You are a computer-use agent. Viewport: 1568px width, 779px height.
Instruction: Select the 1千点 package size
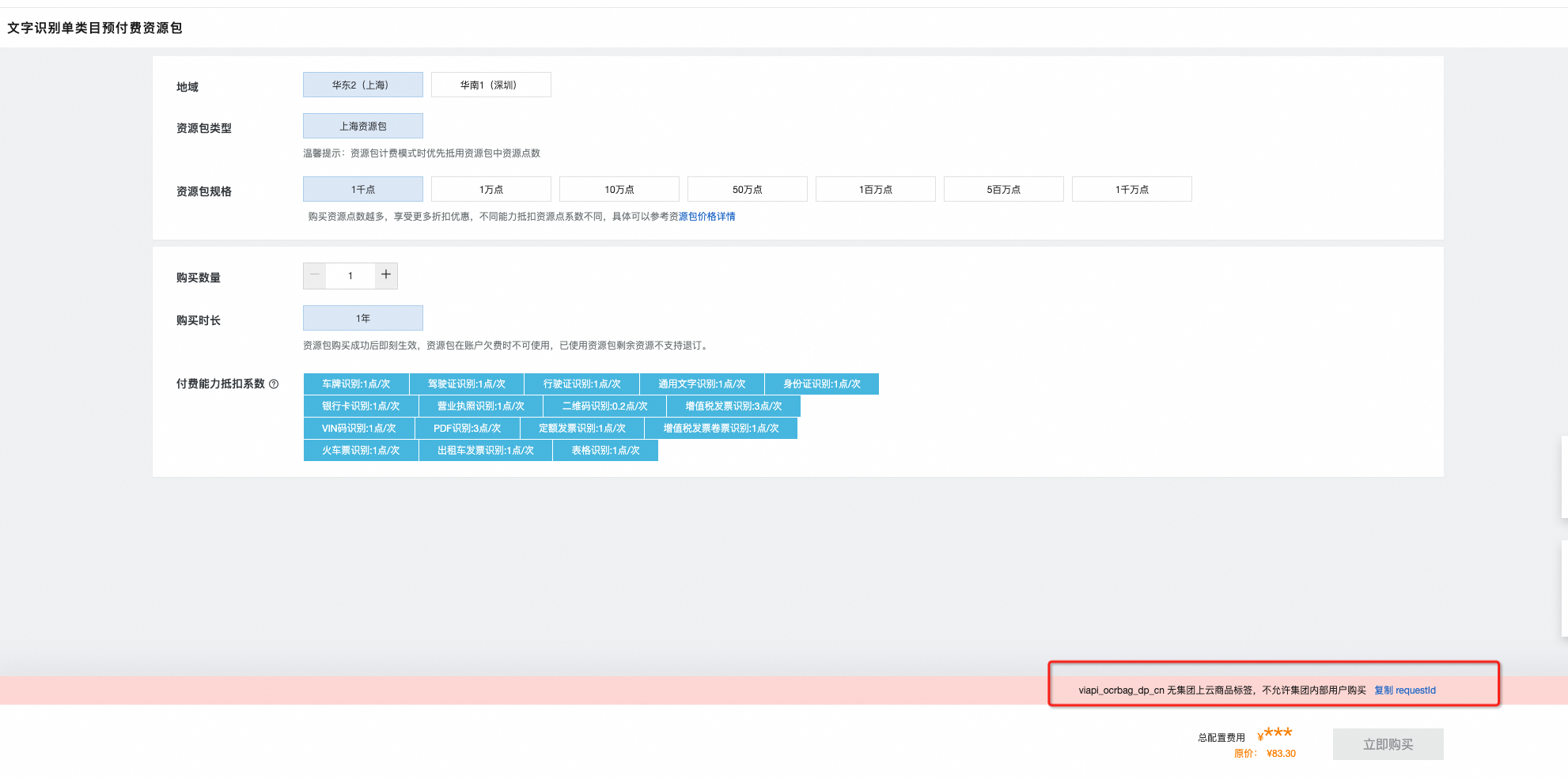(363, 189)
